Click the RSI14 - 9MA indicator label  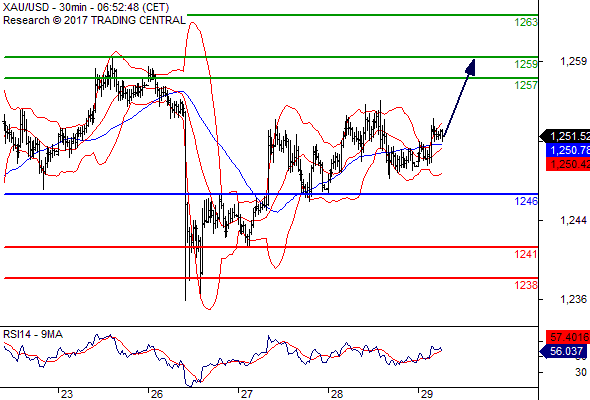click(33, 335)
